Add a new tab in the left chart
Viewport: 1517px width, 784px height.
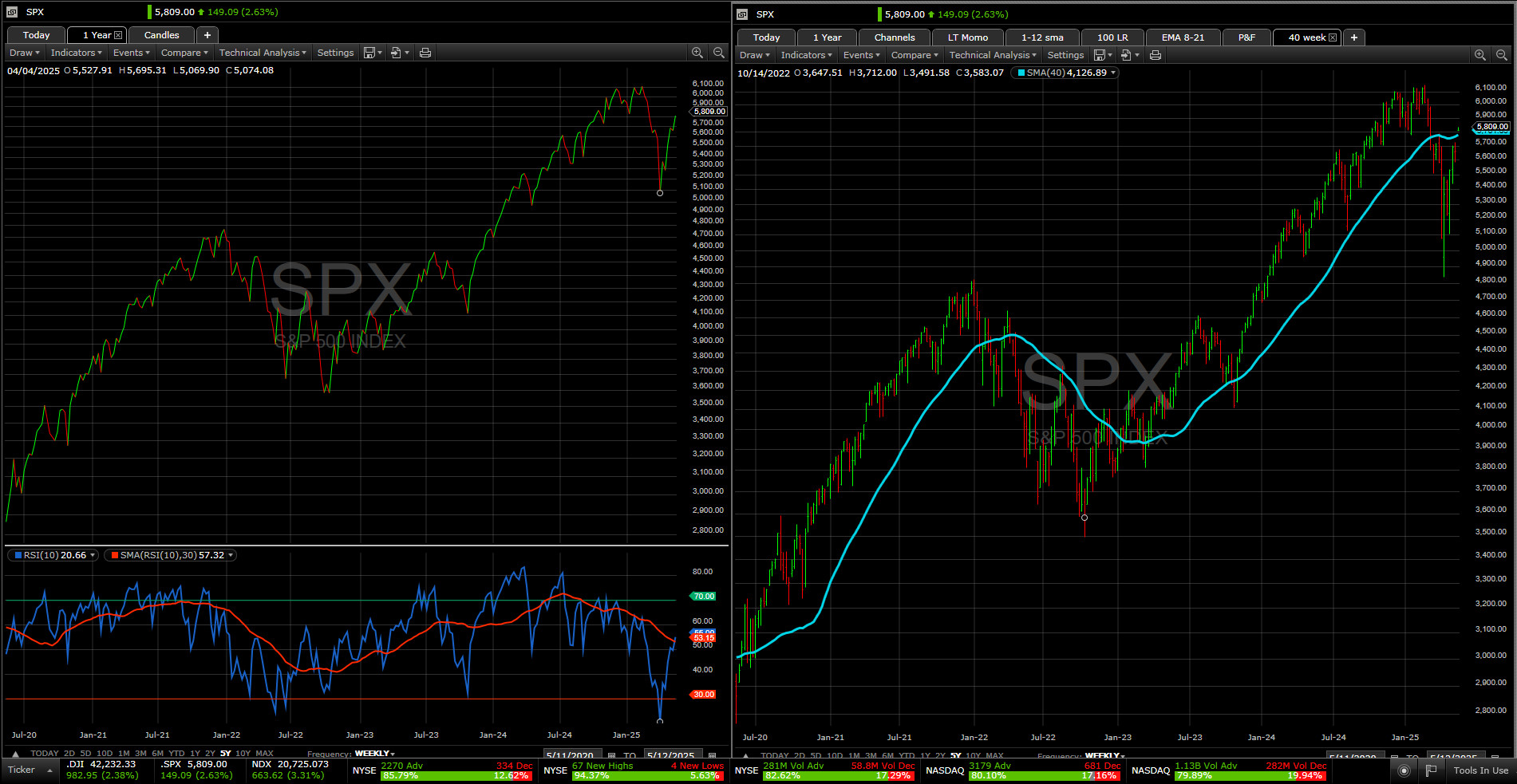(207, 35)
